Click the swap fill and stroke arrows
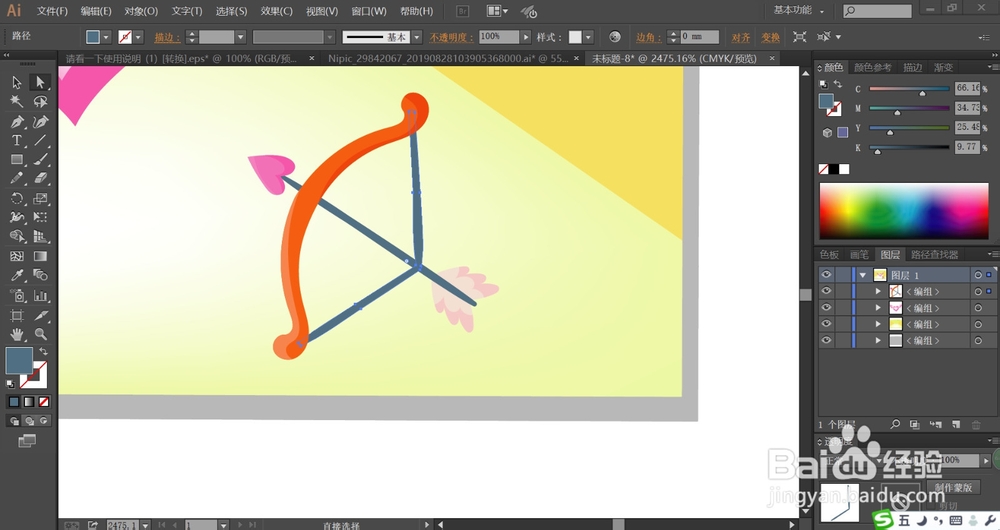This screenshot has width=1000, height=530. [x=43, y=352]
